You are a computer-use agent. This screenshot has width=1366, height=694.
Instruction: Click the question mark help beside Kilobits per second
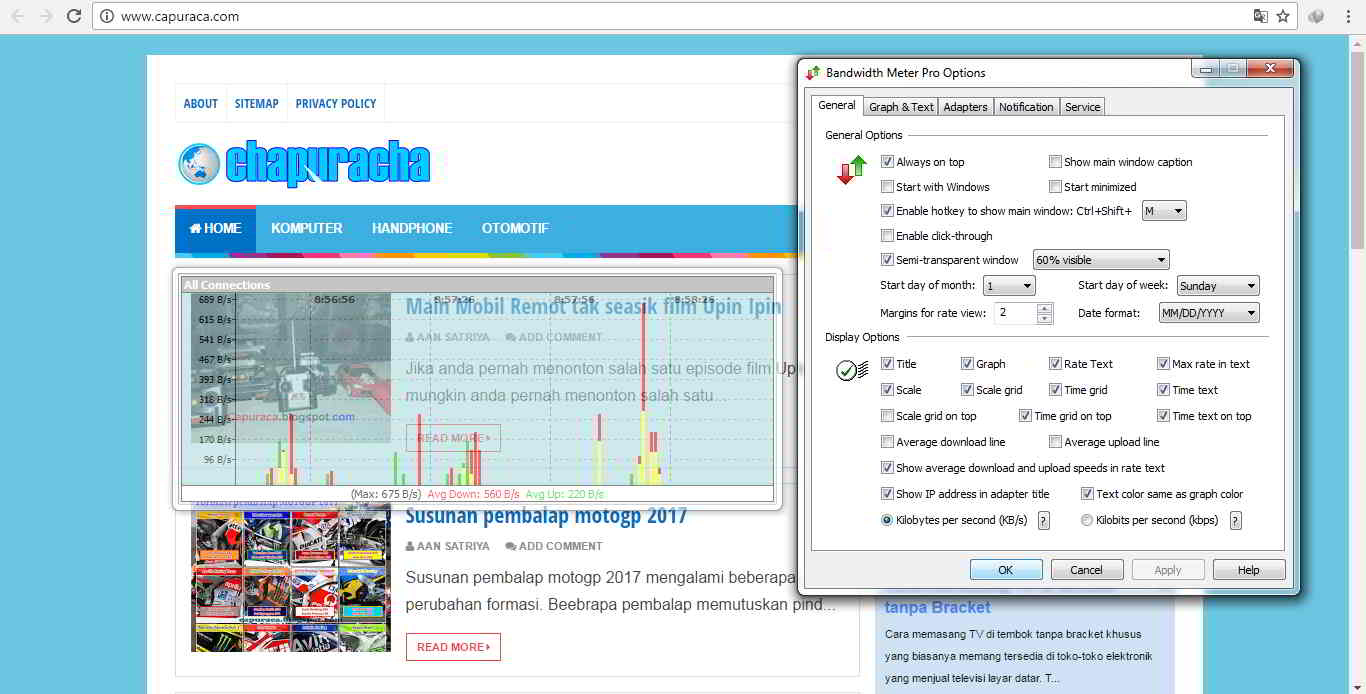pyautogui.click(x=1236, y=520)
